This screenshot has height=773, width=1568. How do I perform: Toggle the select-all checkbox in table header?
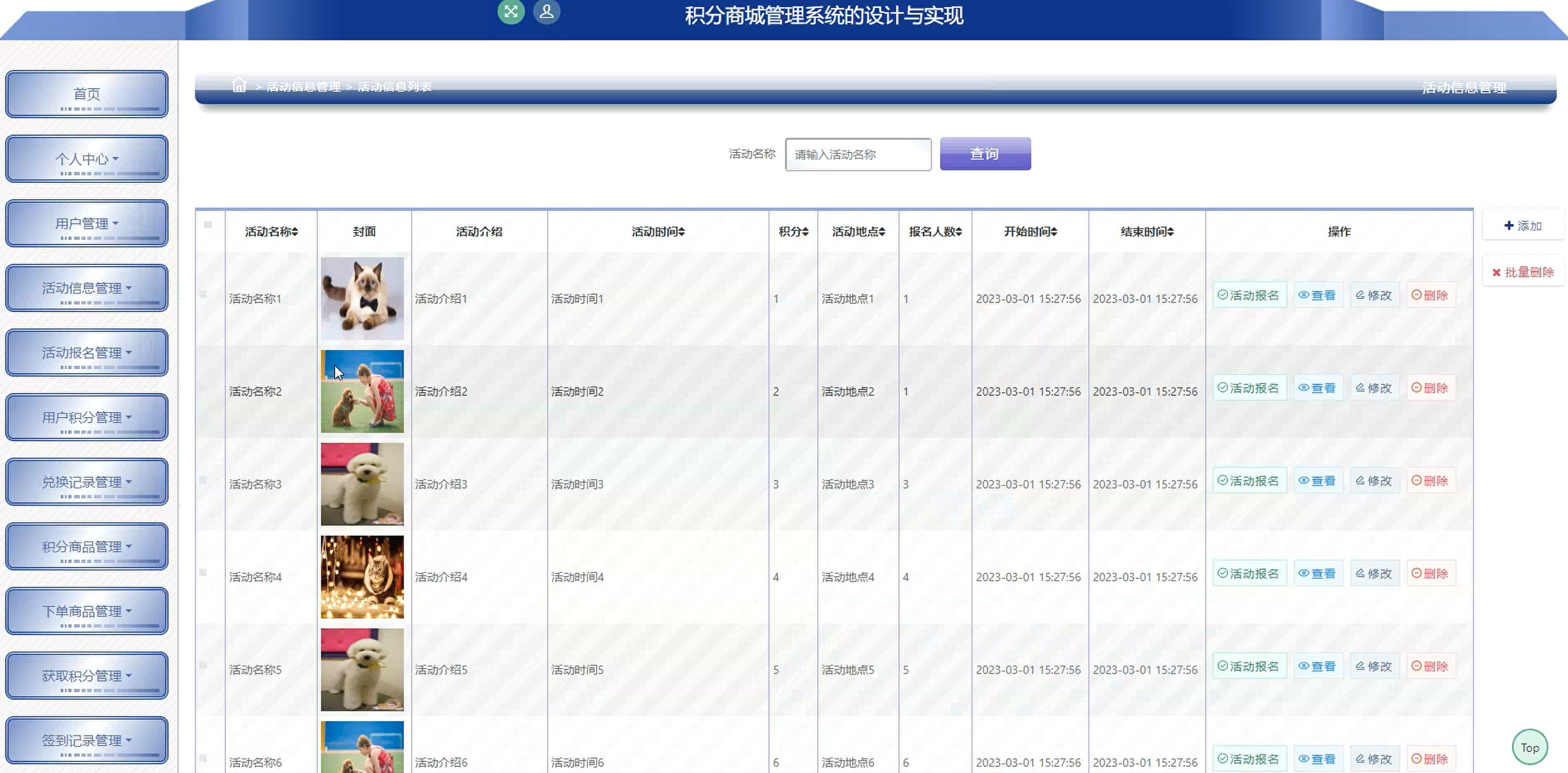coord(208,225)
